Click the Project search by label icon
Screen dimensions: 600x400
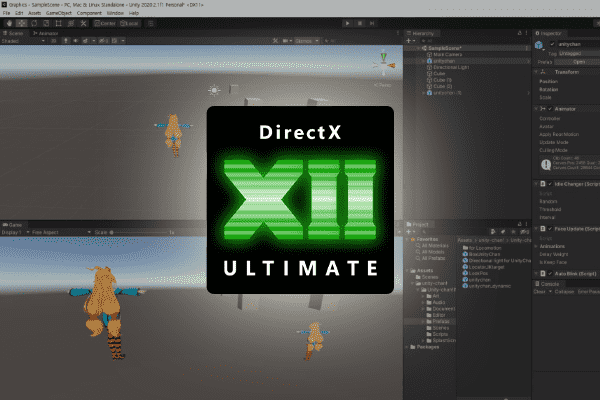(503, 232)
